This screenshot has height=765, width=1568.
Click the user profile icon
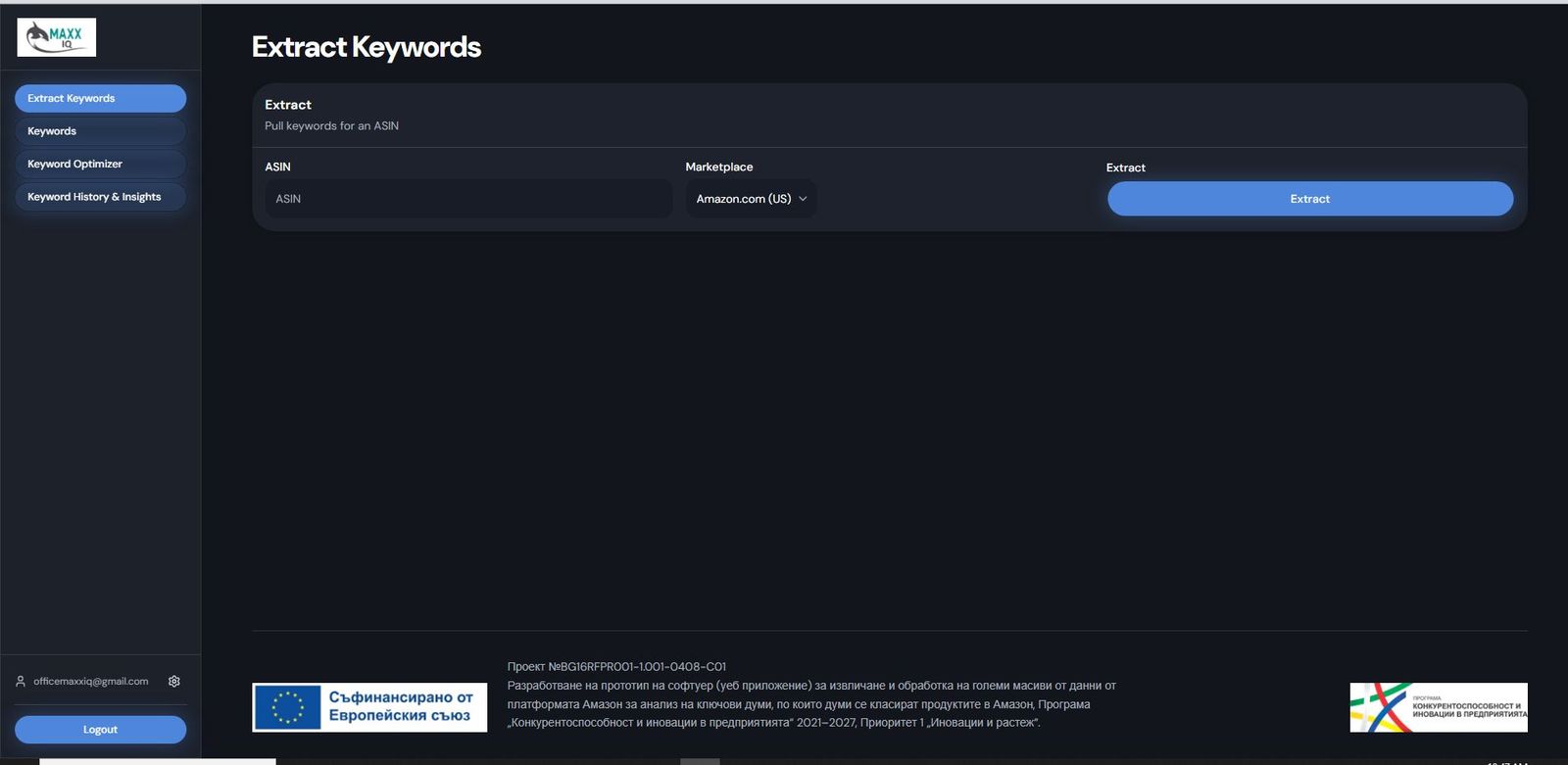click(21, 682)
